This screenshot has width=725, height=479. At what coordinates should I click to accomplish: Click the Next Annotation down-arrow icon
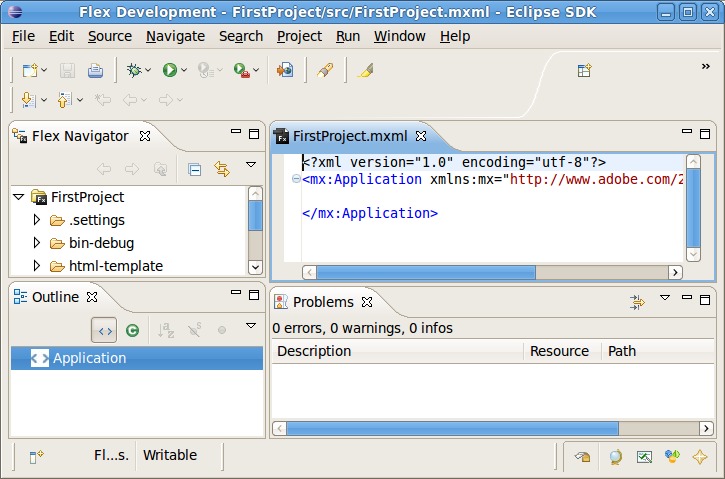point(28,100)
